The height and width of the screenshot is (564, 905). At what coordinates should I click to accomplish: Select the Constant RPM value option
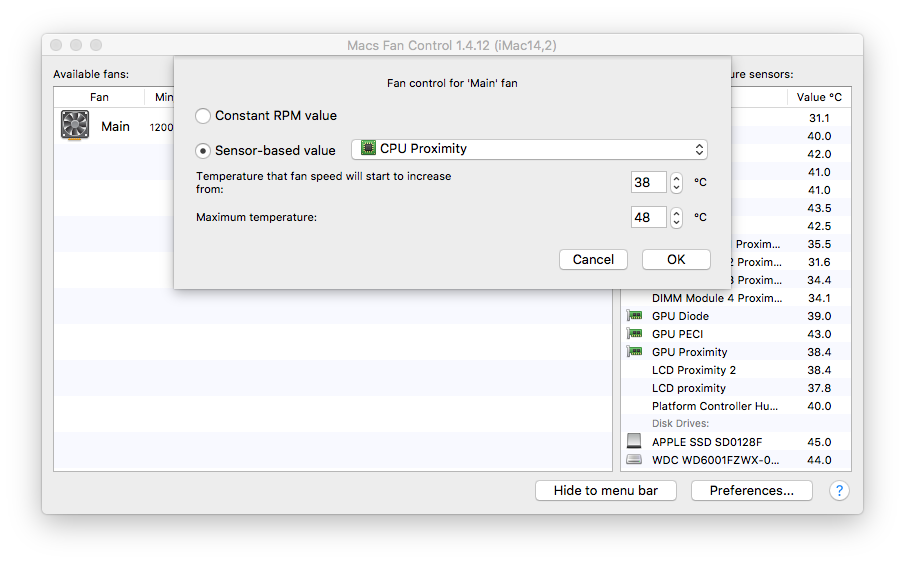tap(203, 115)
